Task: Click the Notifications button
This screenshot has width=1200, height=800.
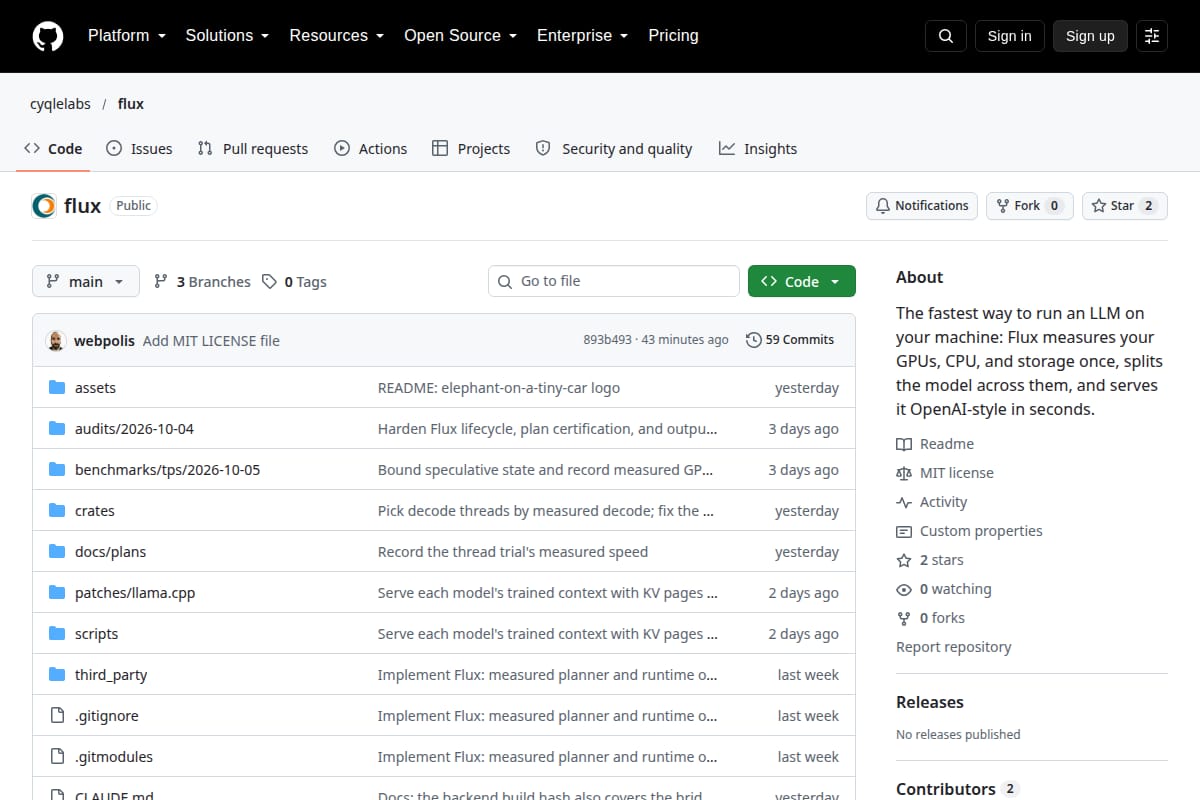Action: point(922,206)
